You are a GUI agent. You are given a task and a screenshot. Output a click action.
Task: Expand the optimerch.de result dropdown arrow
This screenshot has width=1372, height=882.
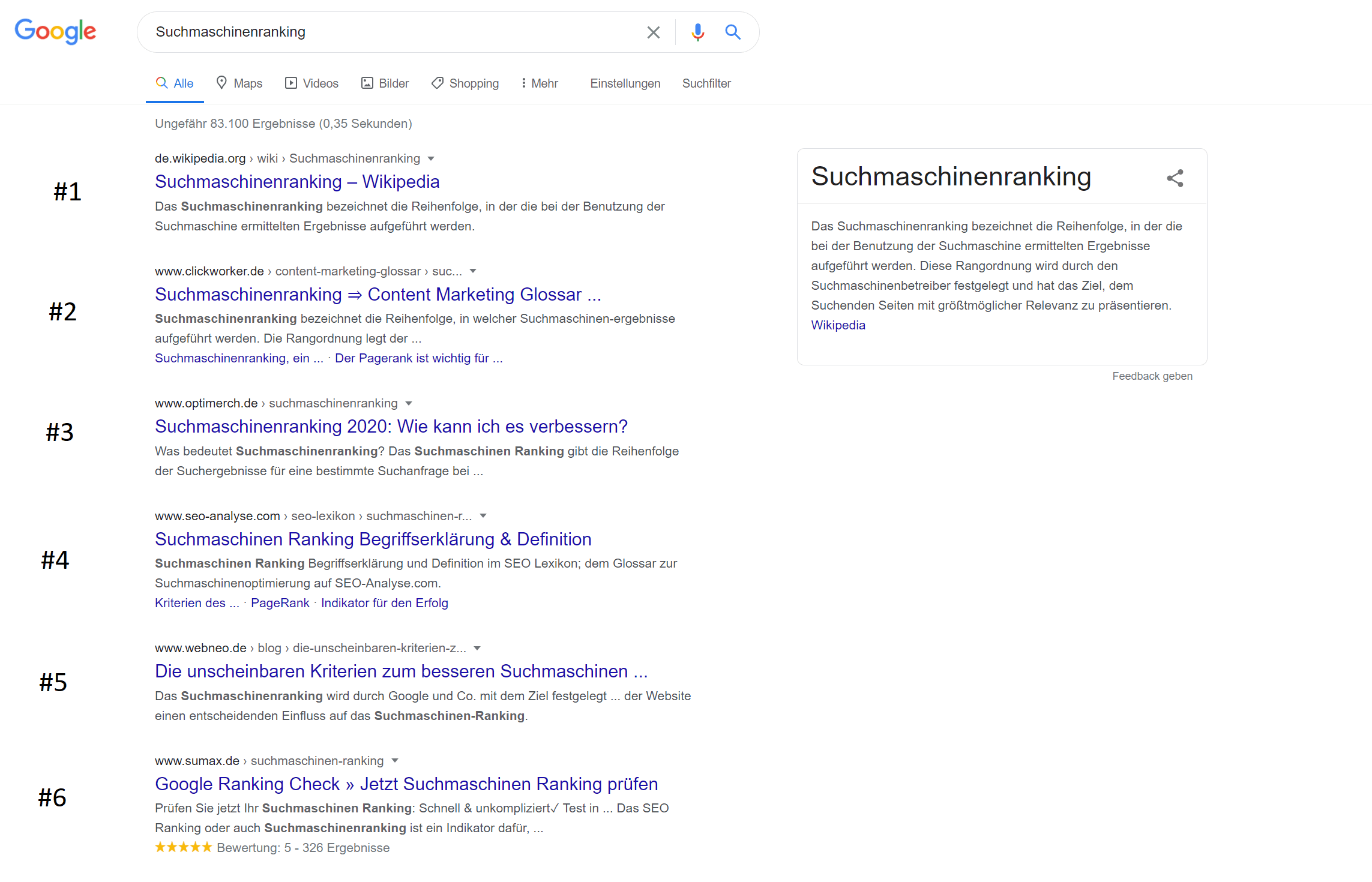409,404
